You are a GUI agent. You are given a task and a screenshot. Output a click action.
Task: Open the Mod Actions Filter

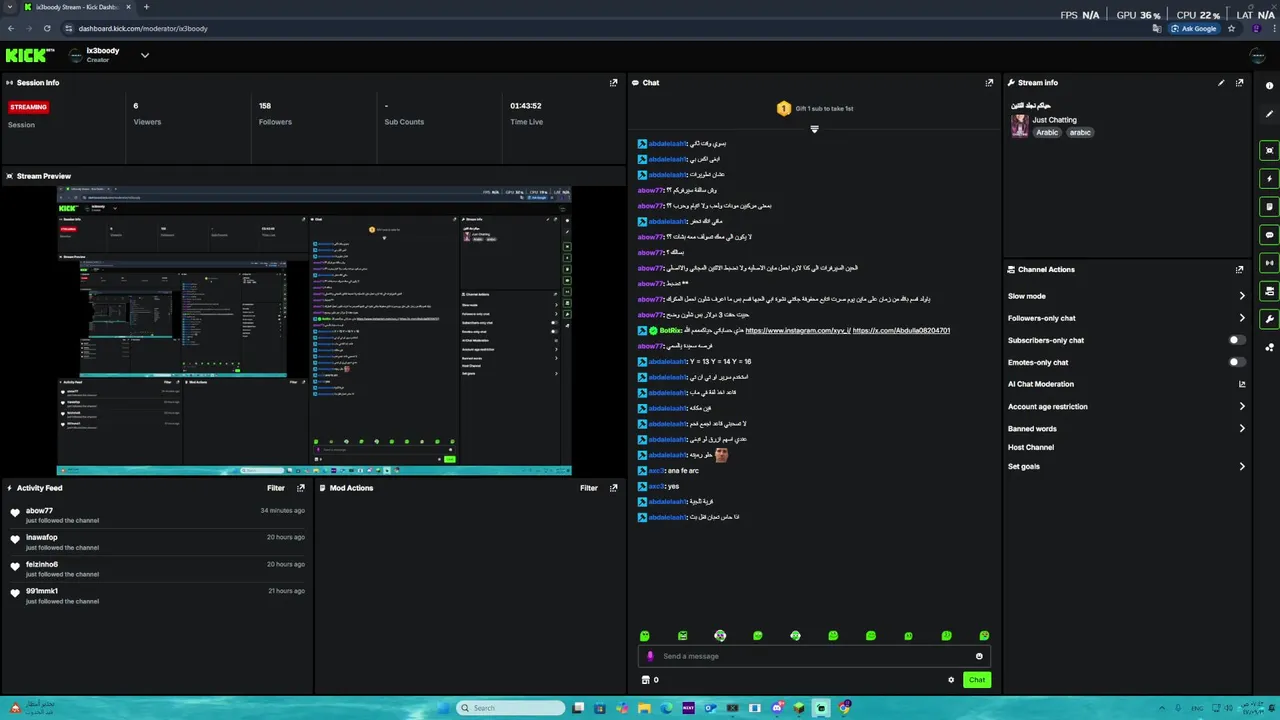point(589,488)
